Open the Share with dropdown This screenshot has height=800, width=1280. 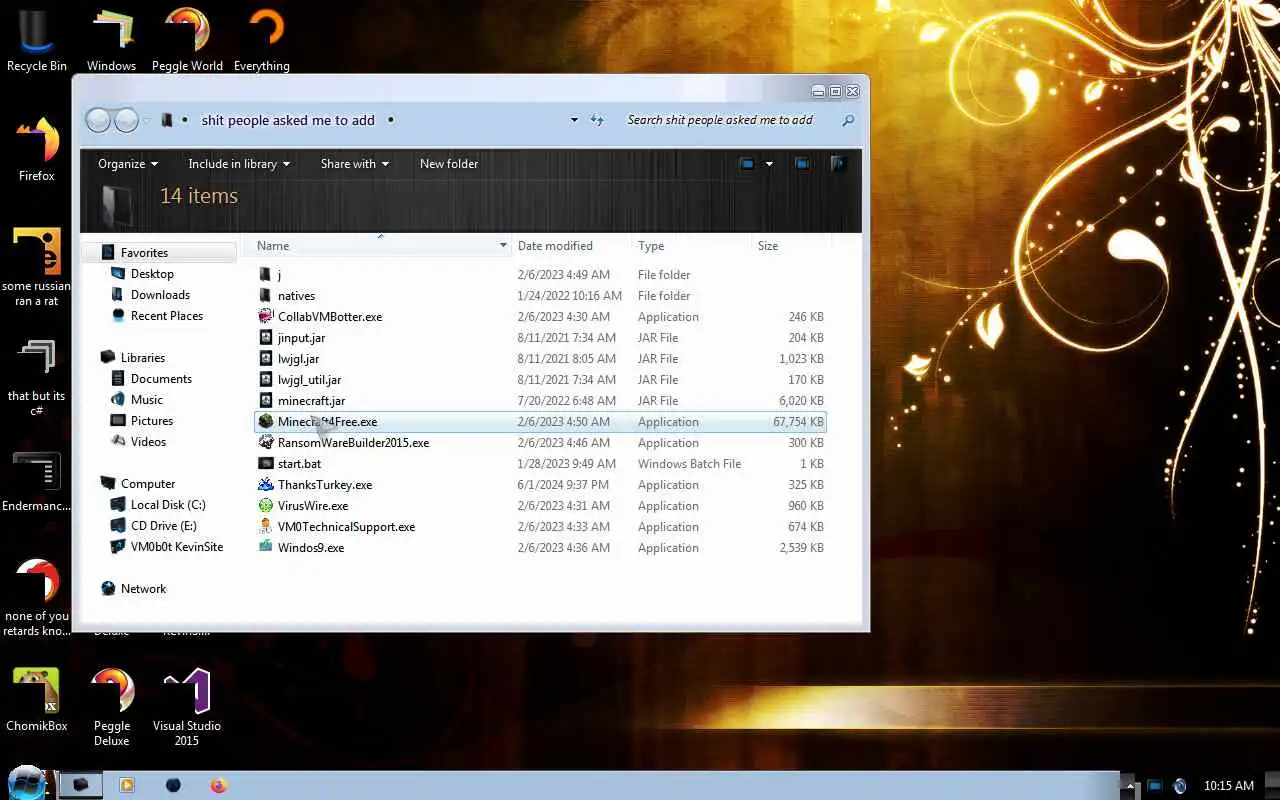tap(355, 164)
